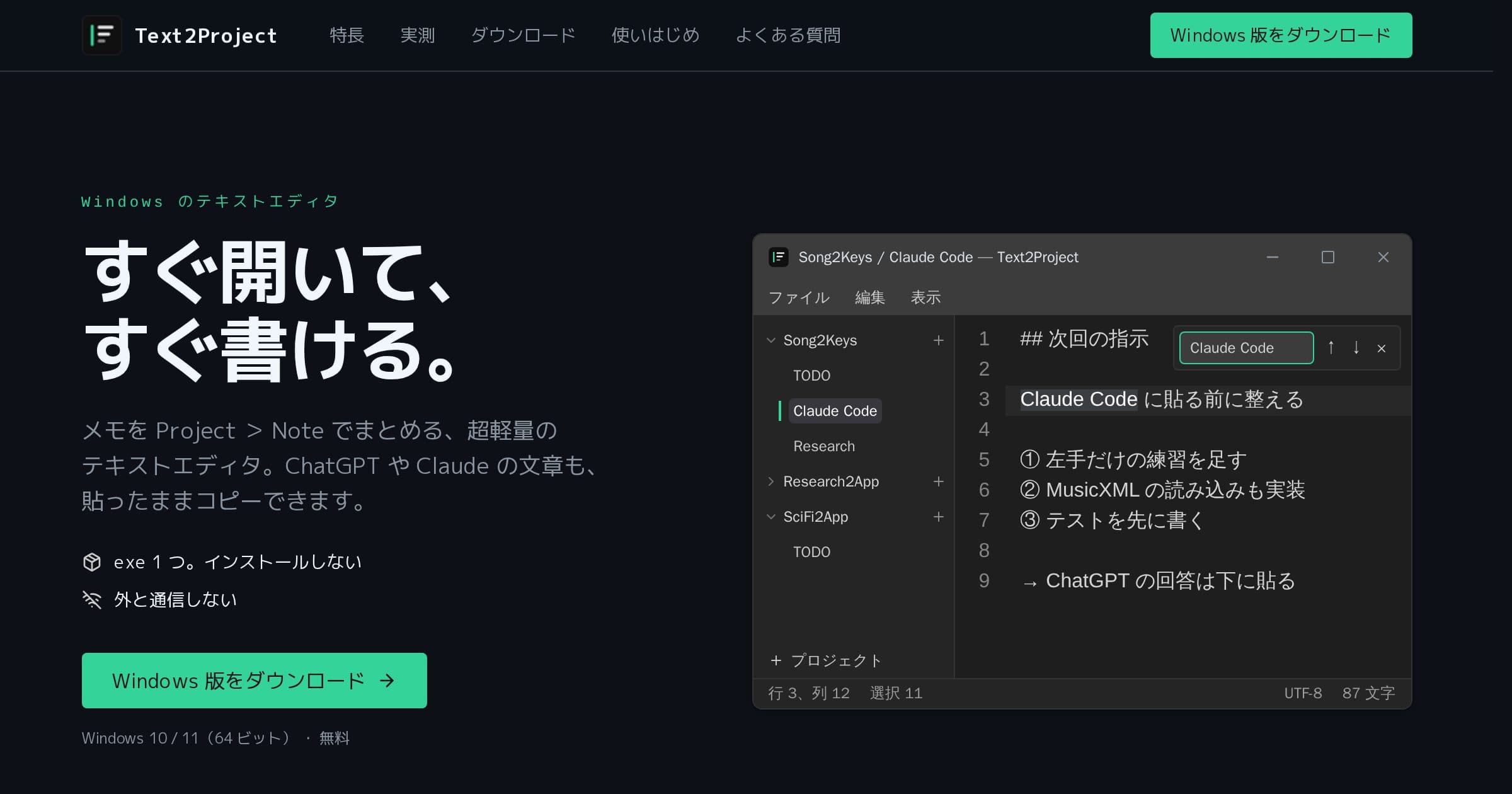The image size is (1512, 794).
Task: Click the UTF-8 encoding status entry
Action: (x=1303, y=693)
